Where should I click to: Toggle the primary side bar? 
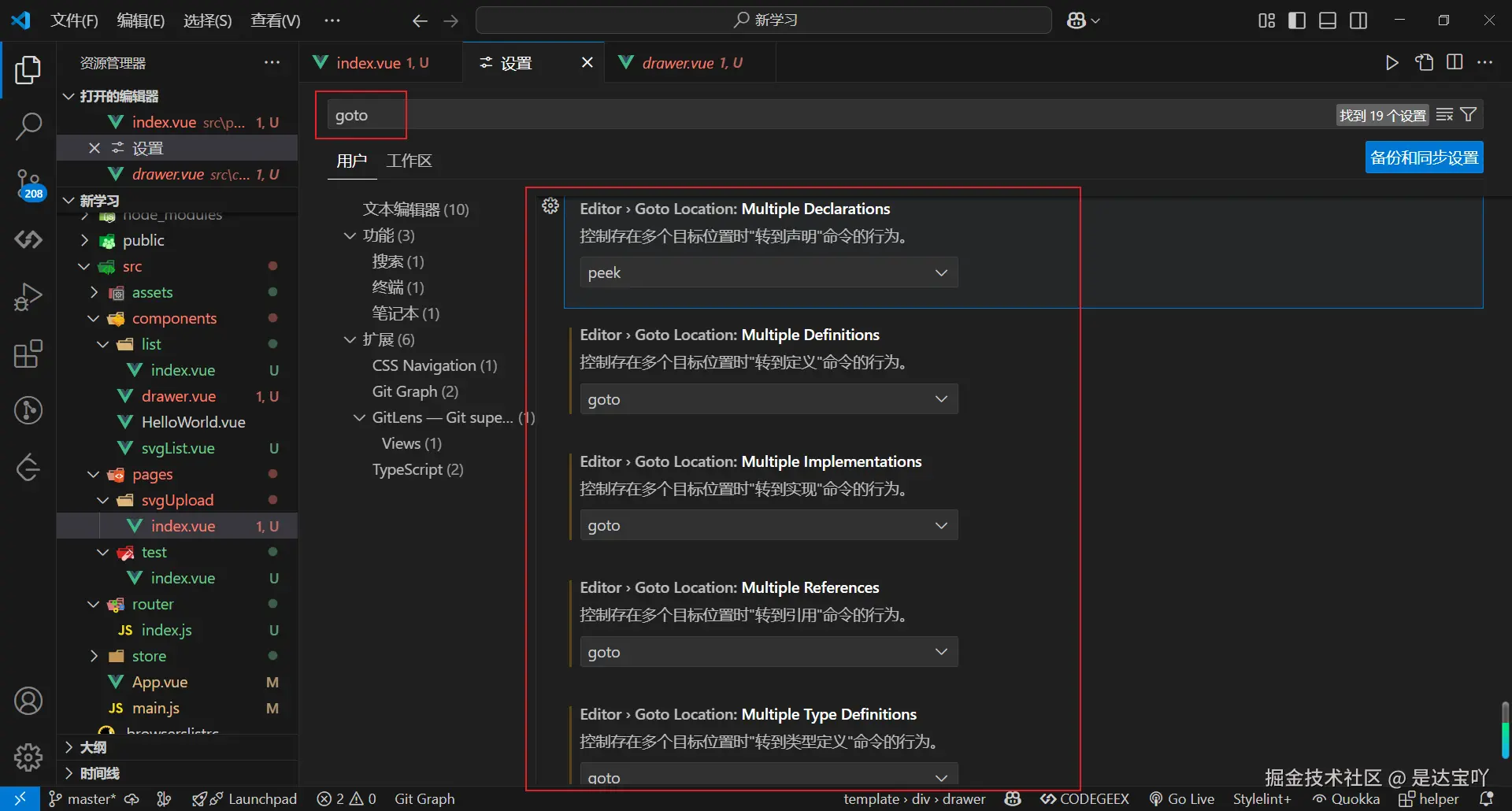click(x=1297, y=20)
